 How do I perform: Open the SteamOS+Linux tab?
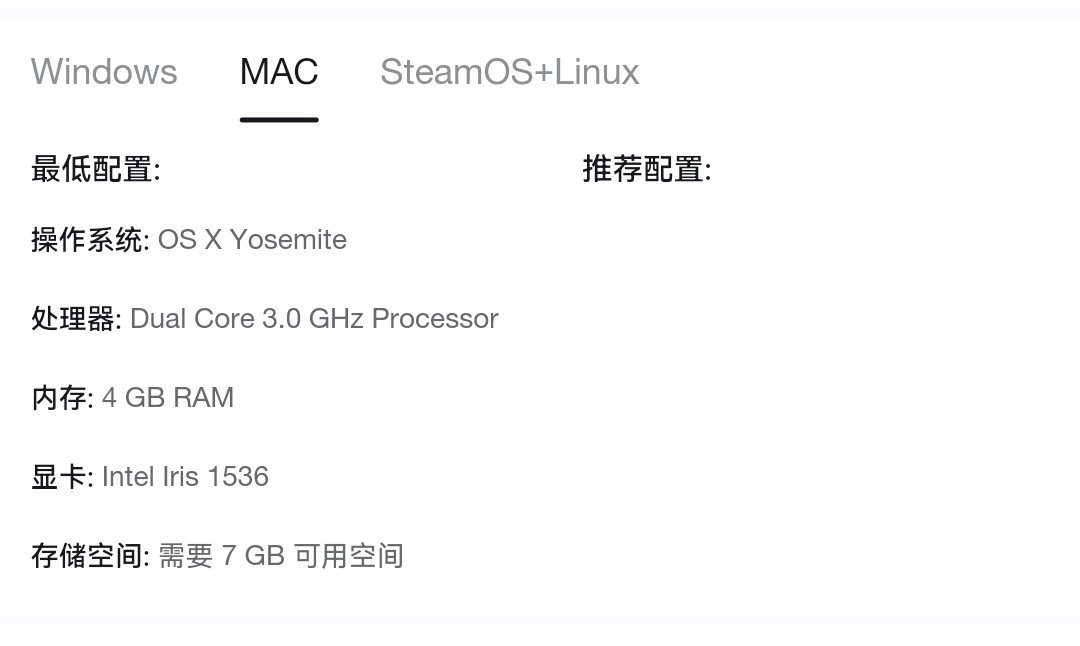pyautogui.click(x=509, y=72)
